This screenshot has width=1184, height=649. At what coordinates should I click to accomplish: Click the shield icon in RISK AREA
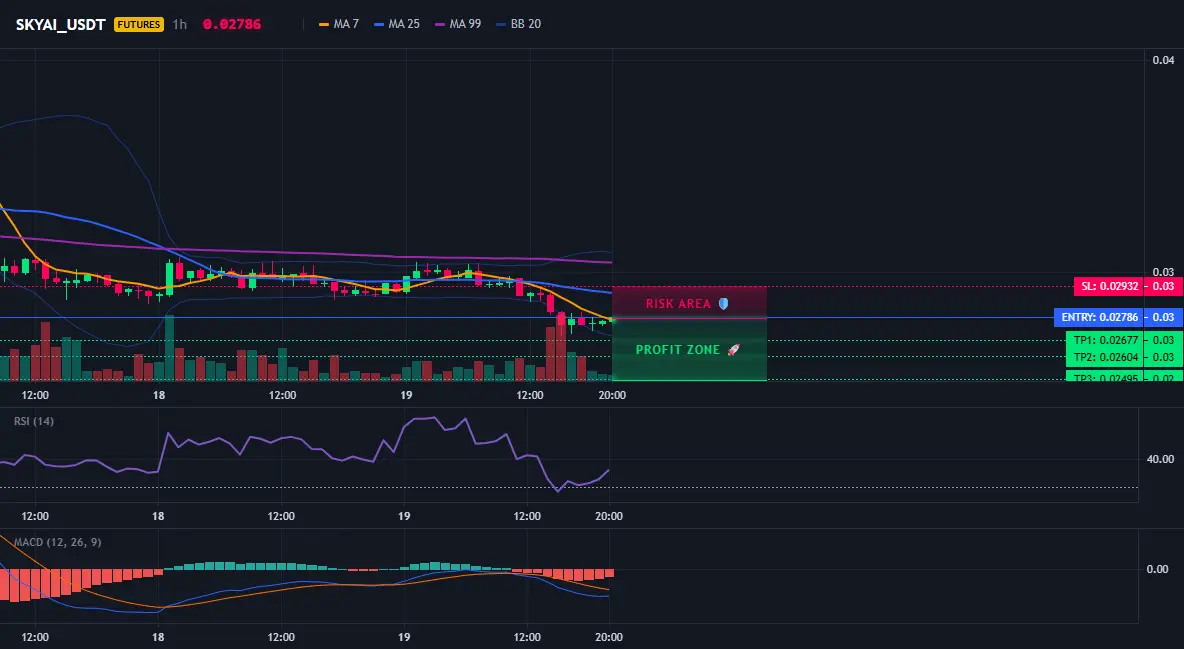[x=723, y=304]
